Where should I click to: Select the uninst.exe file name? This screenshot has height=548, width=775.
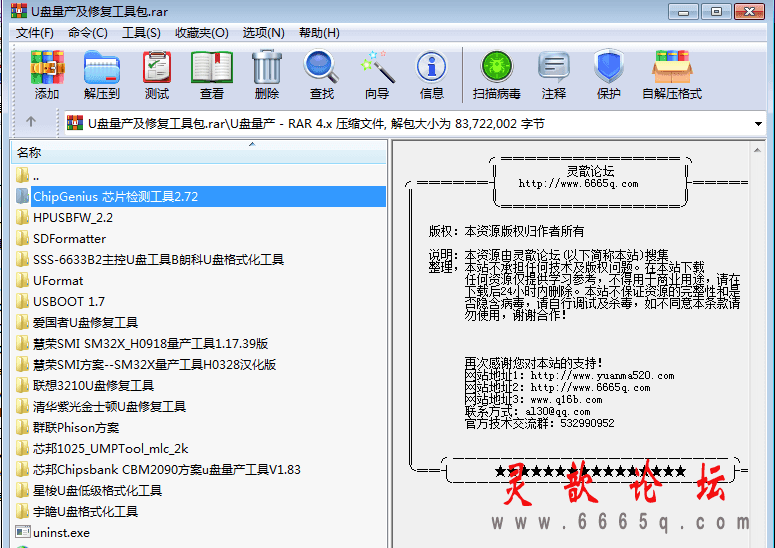tap(61, 533)
